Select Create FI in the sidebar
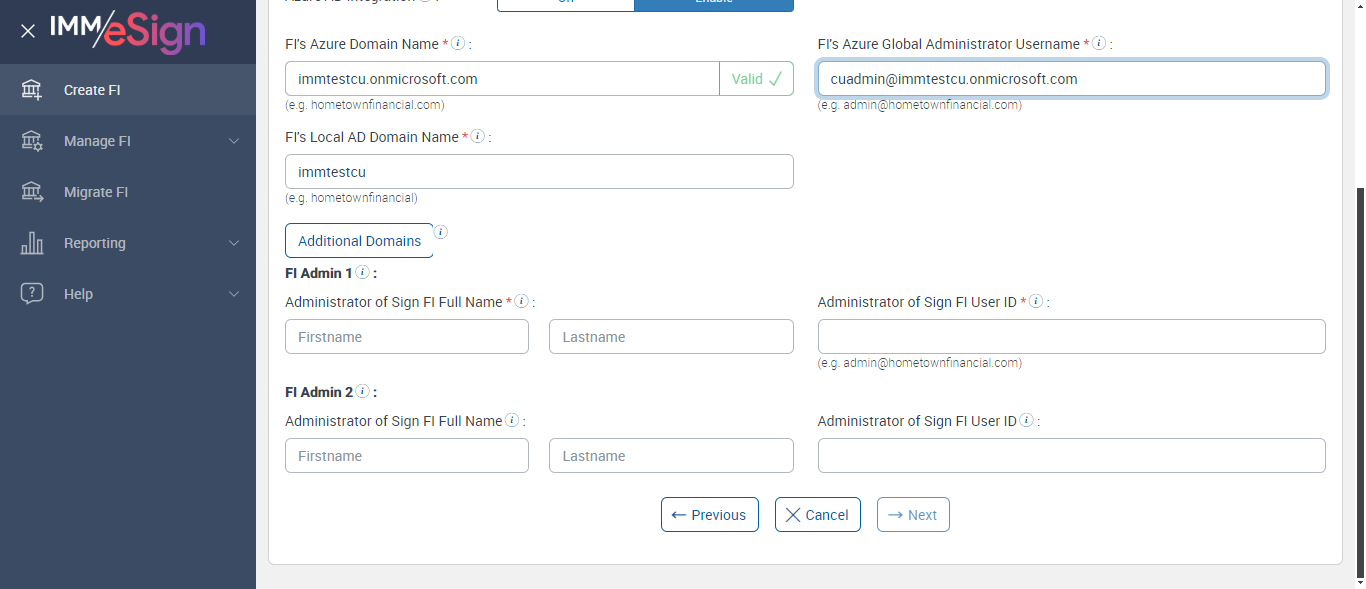 tap(92, 90)
